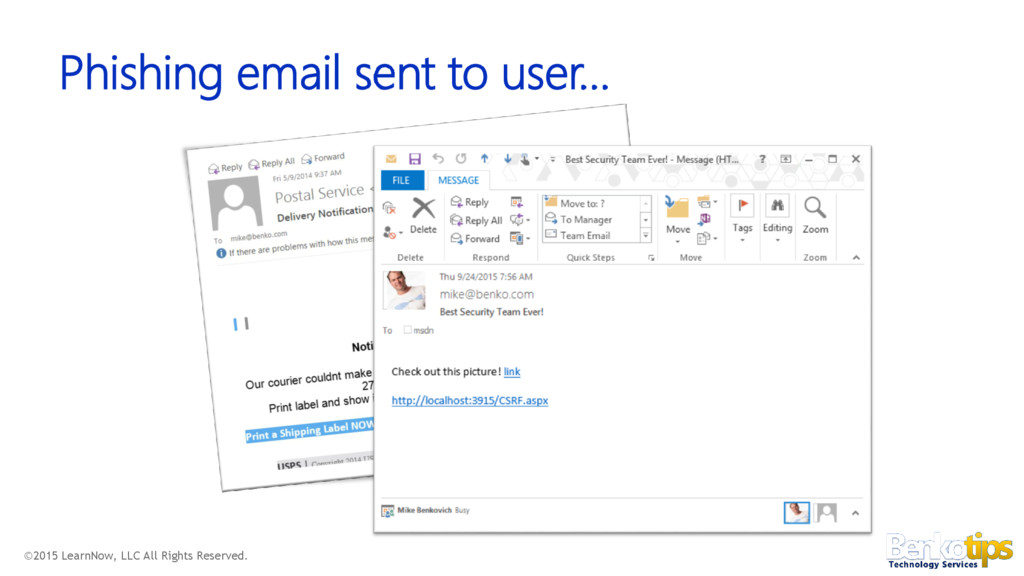Click the Meeting reply icon
1024x576 pixels.
tap(517, 202)
